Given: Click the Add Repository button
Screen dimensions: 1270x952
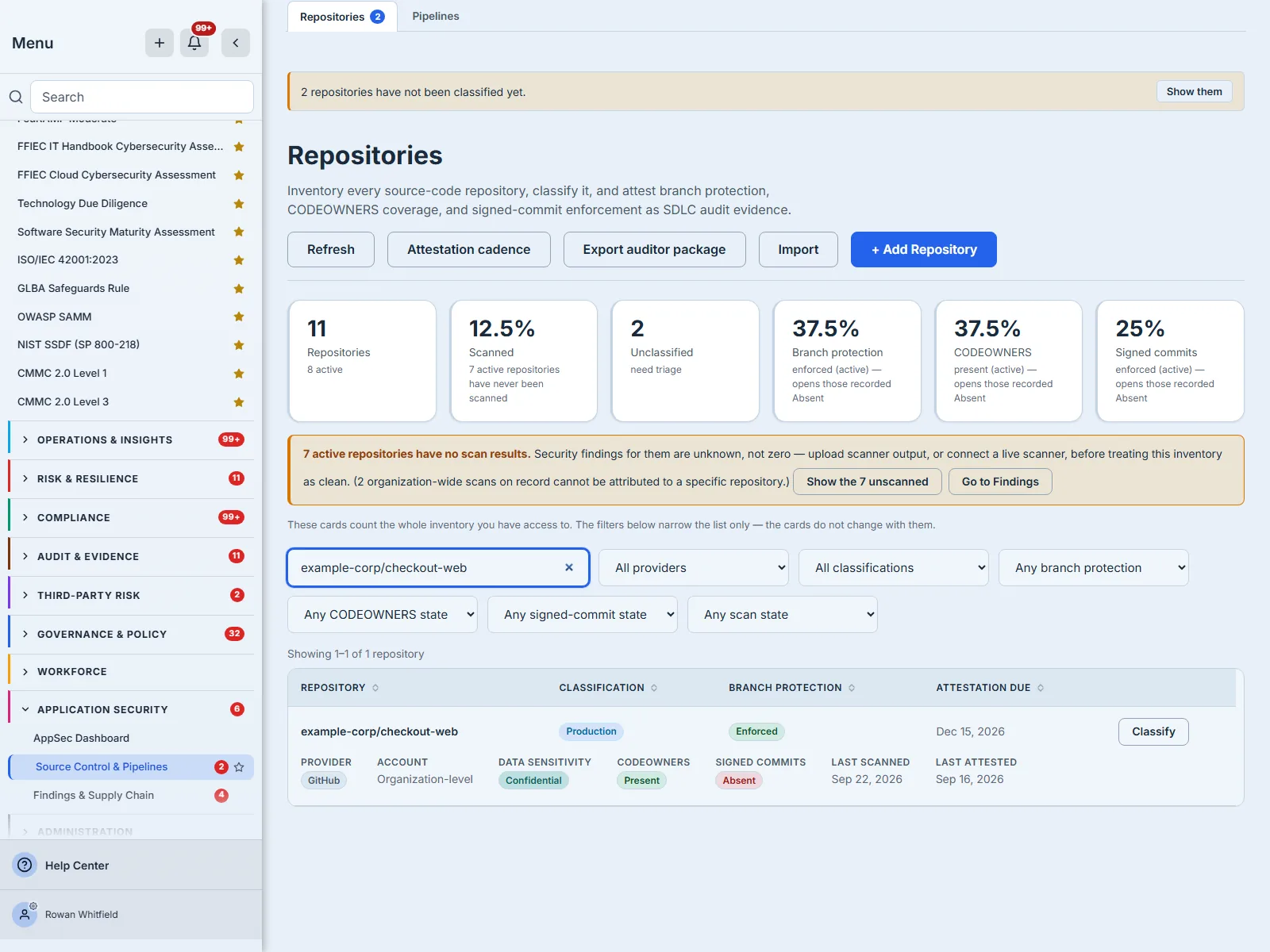Looking at the screenshot, I should (x=924, y=249).
